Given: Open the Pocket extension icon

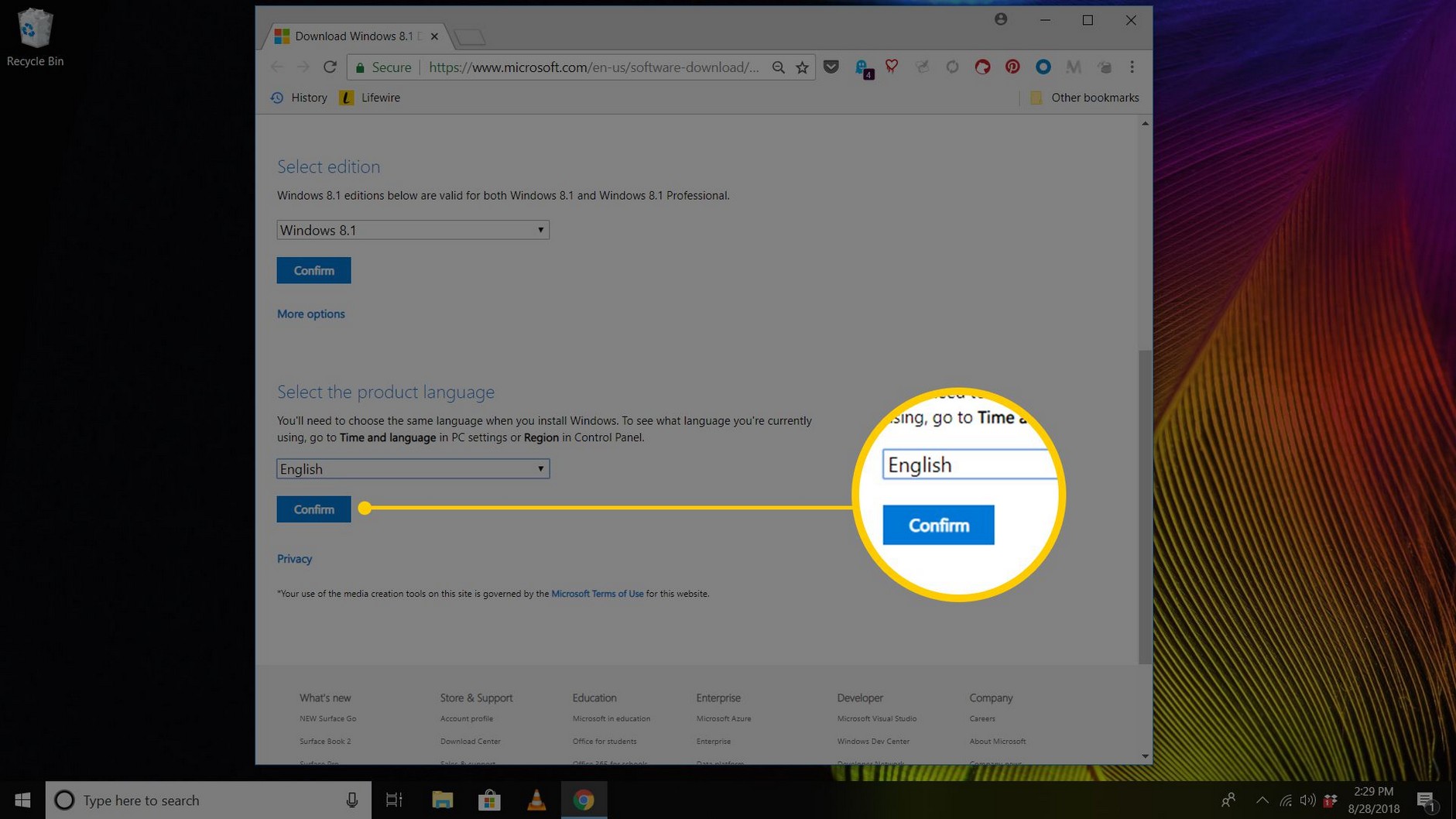Looking at the screenshot, I should click(x=831, y=67).
